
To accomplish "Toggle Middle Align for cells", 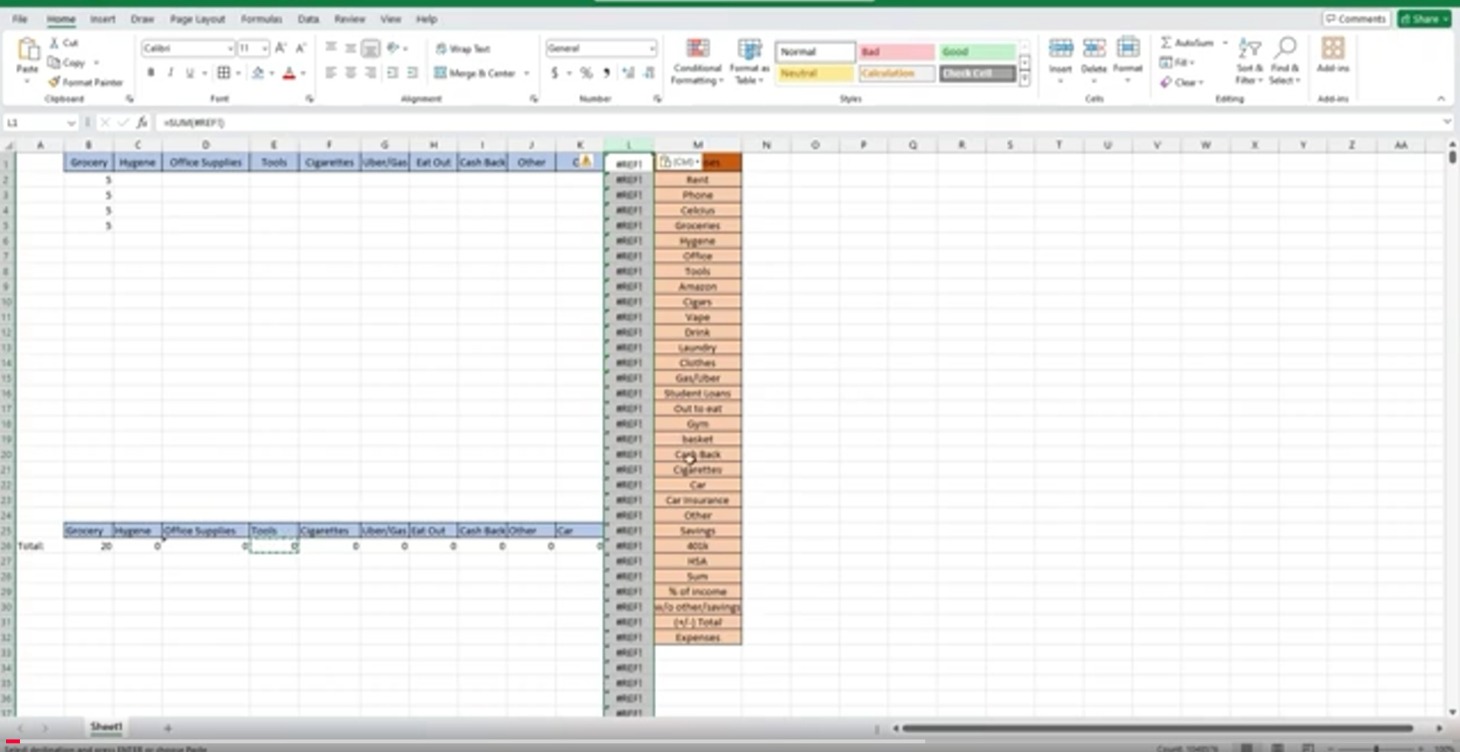I will click(351, 48).
